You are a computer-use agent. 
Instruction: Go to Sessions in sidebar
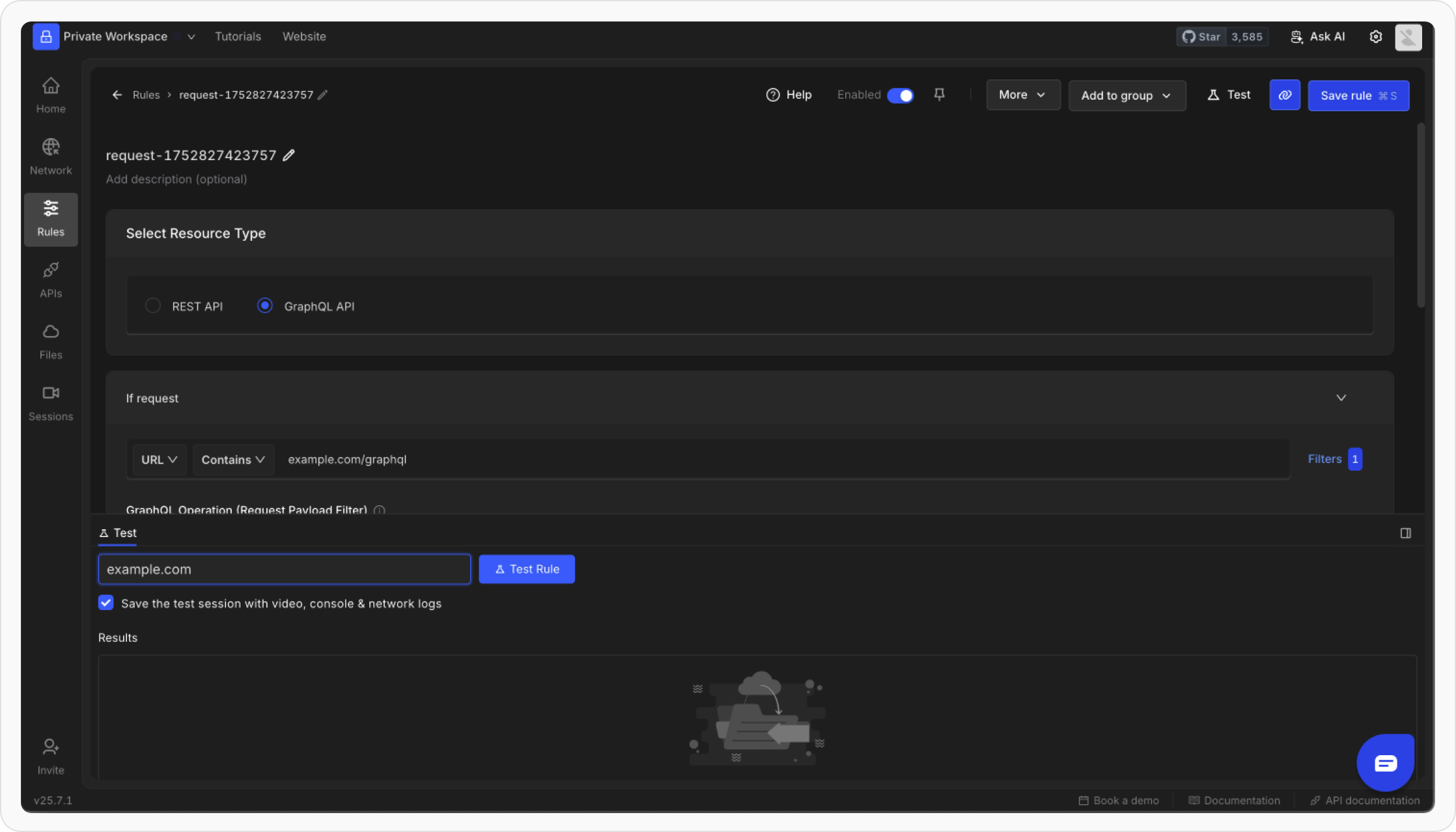[51, 403]
